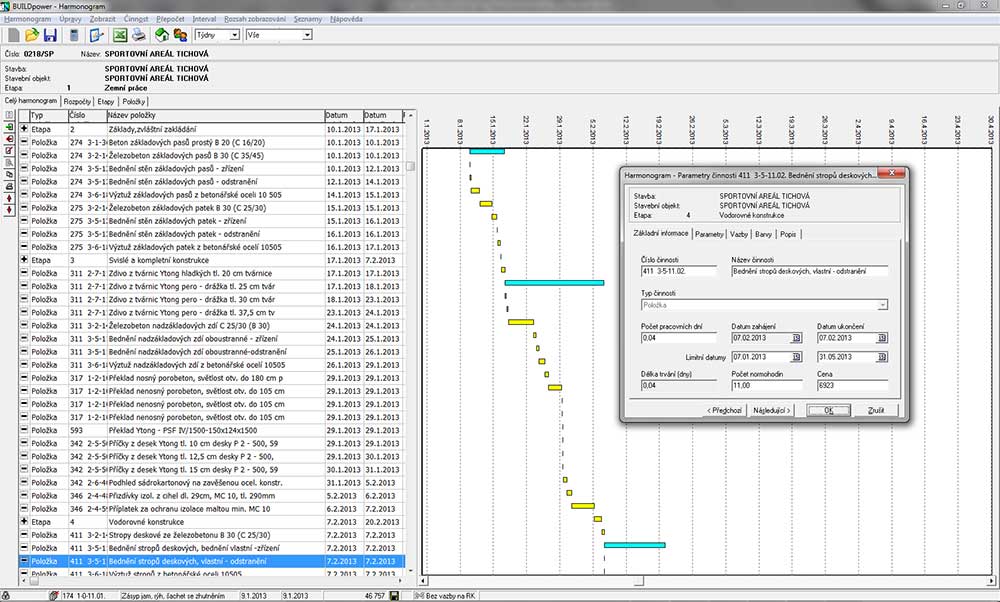The image size is (1000, 602).
Task: Switch to the Etapy tab
Action: (x=106, y=101)
